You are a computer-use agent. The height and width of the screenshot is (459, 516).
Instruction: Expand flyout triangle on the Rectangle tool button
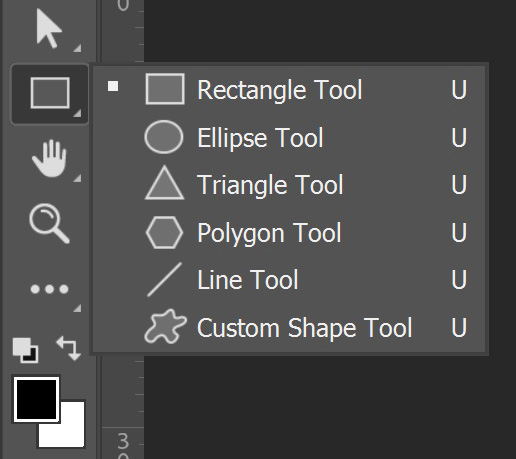(77, 113)
